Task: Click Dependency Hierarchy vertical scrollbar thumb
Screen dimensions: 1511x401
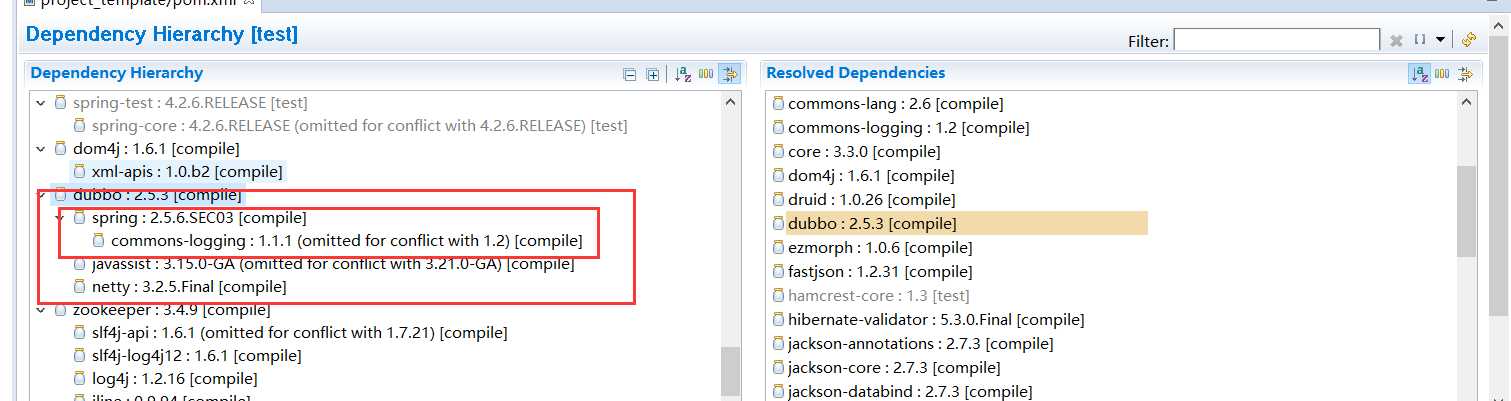Action: point(731,371)
